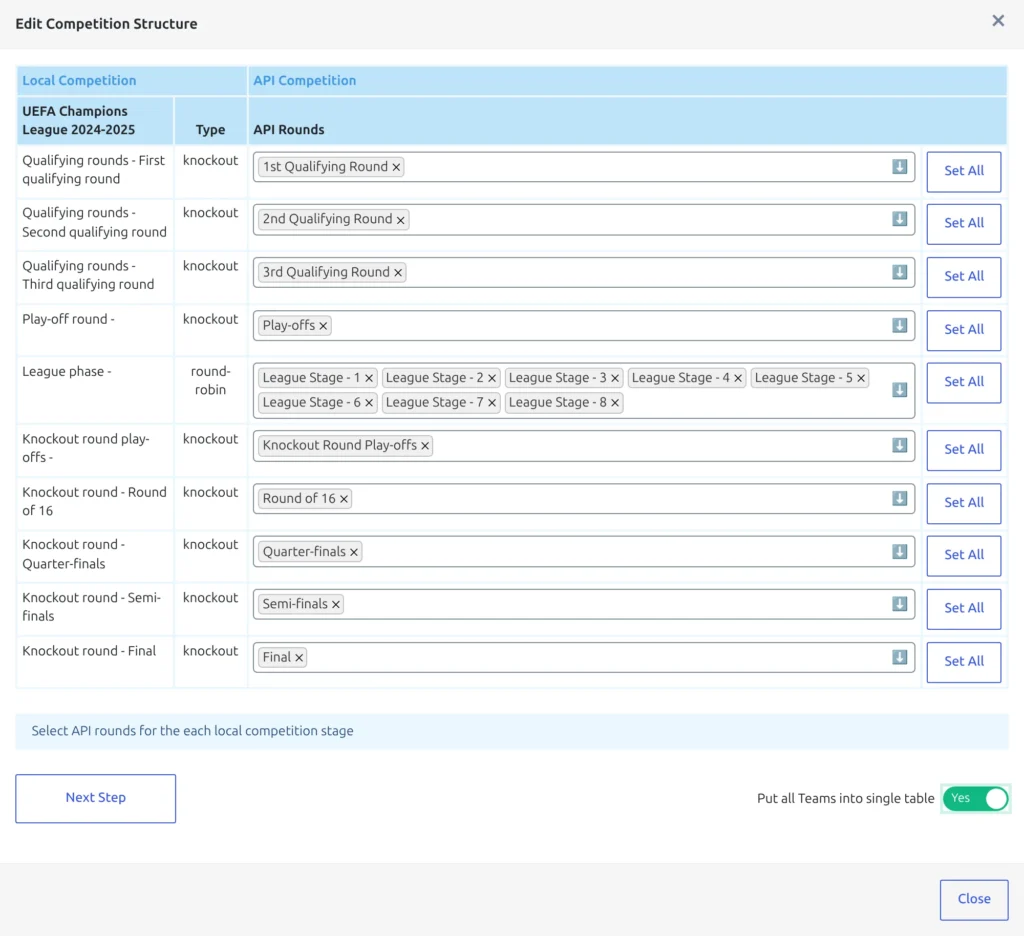Remove League Stage - 2 tag

point(492,378)
